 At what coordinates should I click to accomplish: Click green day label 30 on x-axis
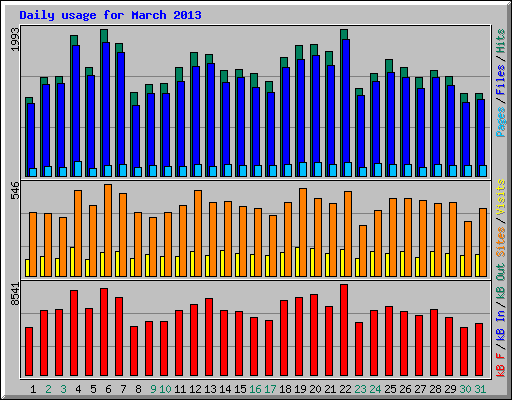465,389
